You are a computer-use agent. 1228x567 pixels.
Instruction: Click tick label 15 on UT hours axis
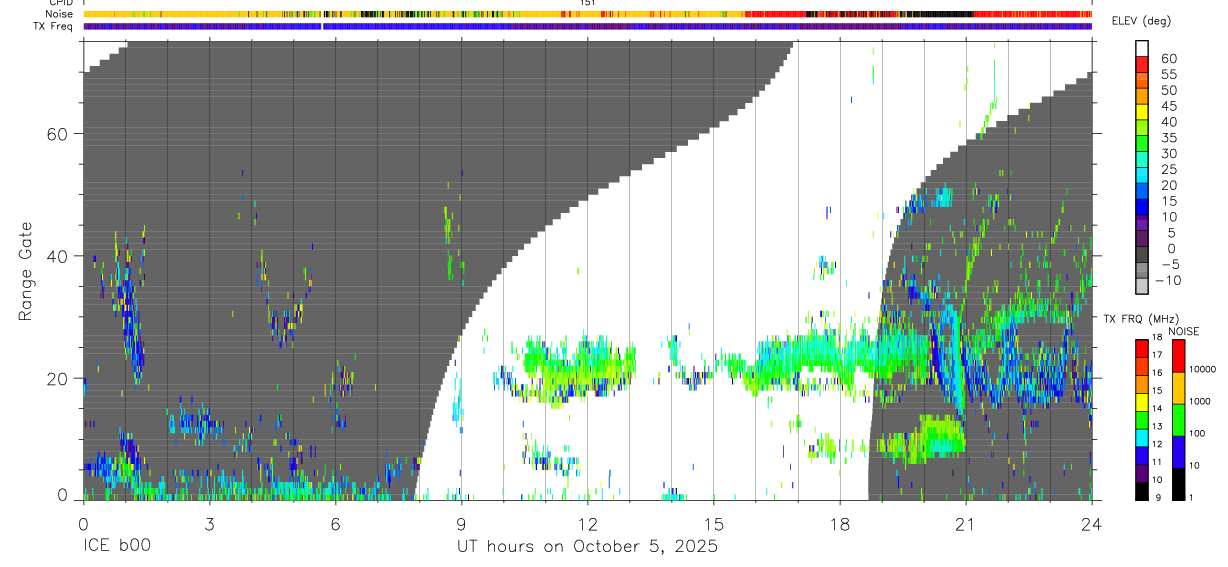(713, 524)
